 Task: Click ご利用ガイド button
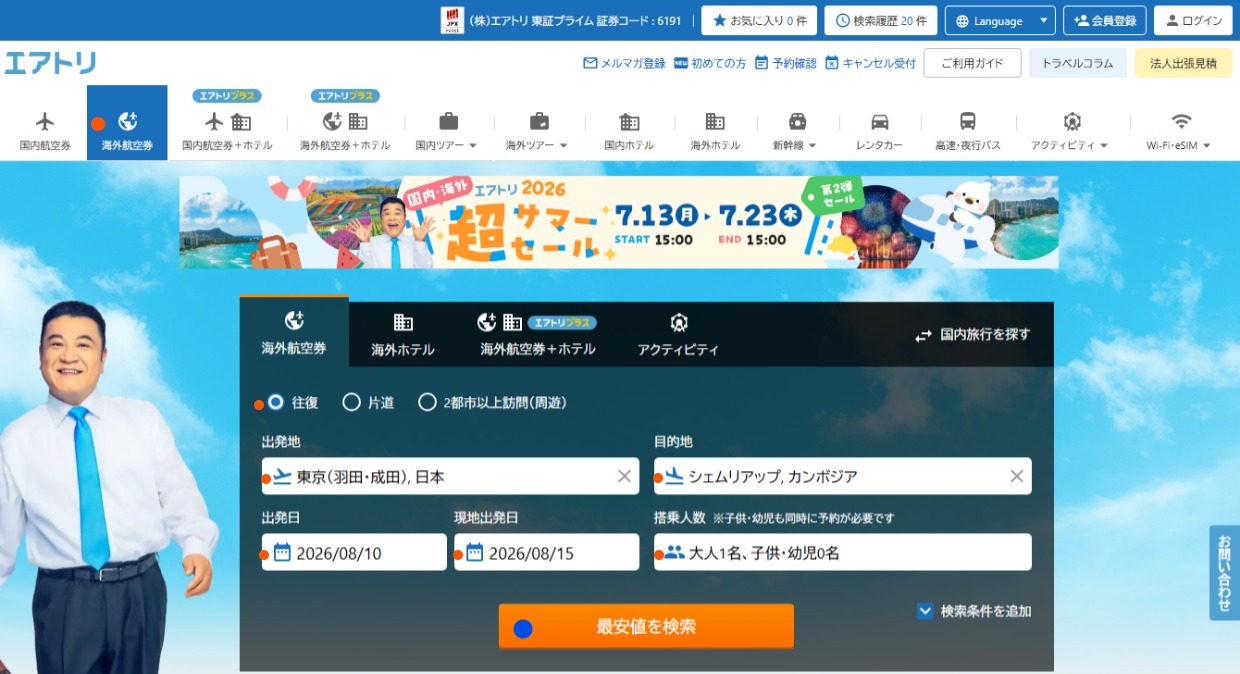pos(972,63)
